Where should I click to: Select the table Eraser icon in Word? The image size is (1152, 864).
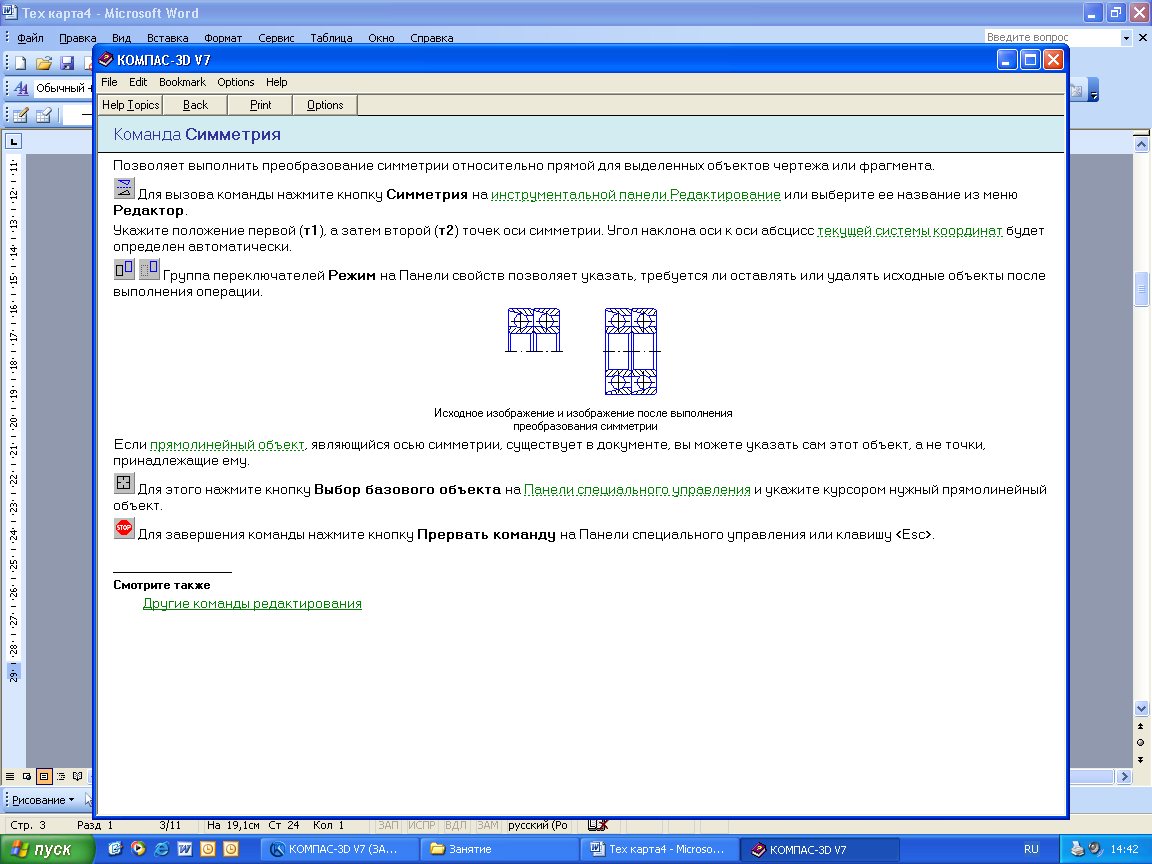point(44,115)
